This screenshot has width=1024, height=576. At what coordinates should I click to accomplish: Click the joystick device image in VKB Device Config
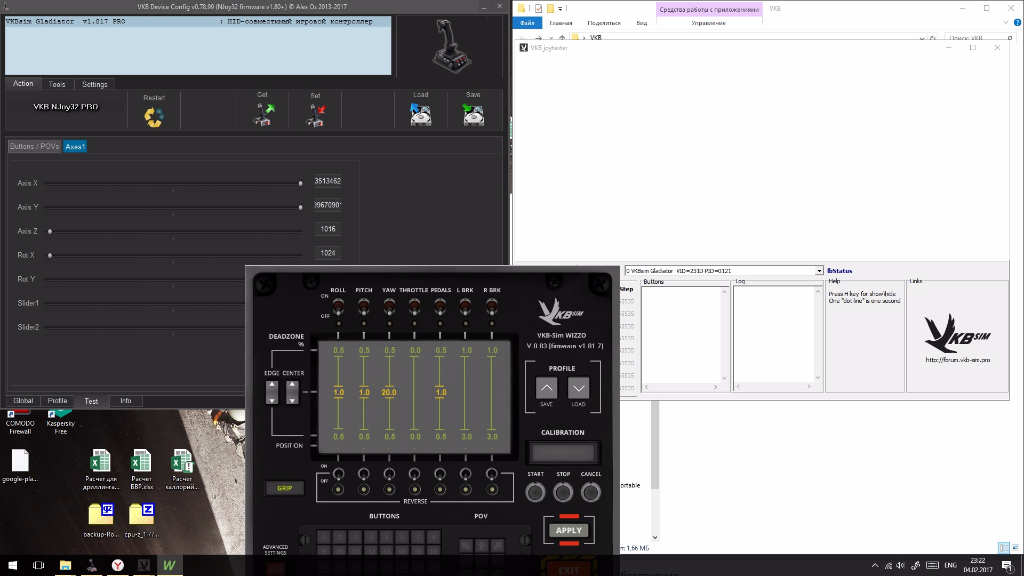[x=452, y=46]
